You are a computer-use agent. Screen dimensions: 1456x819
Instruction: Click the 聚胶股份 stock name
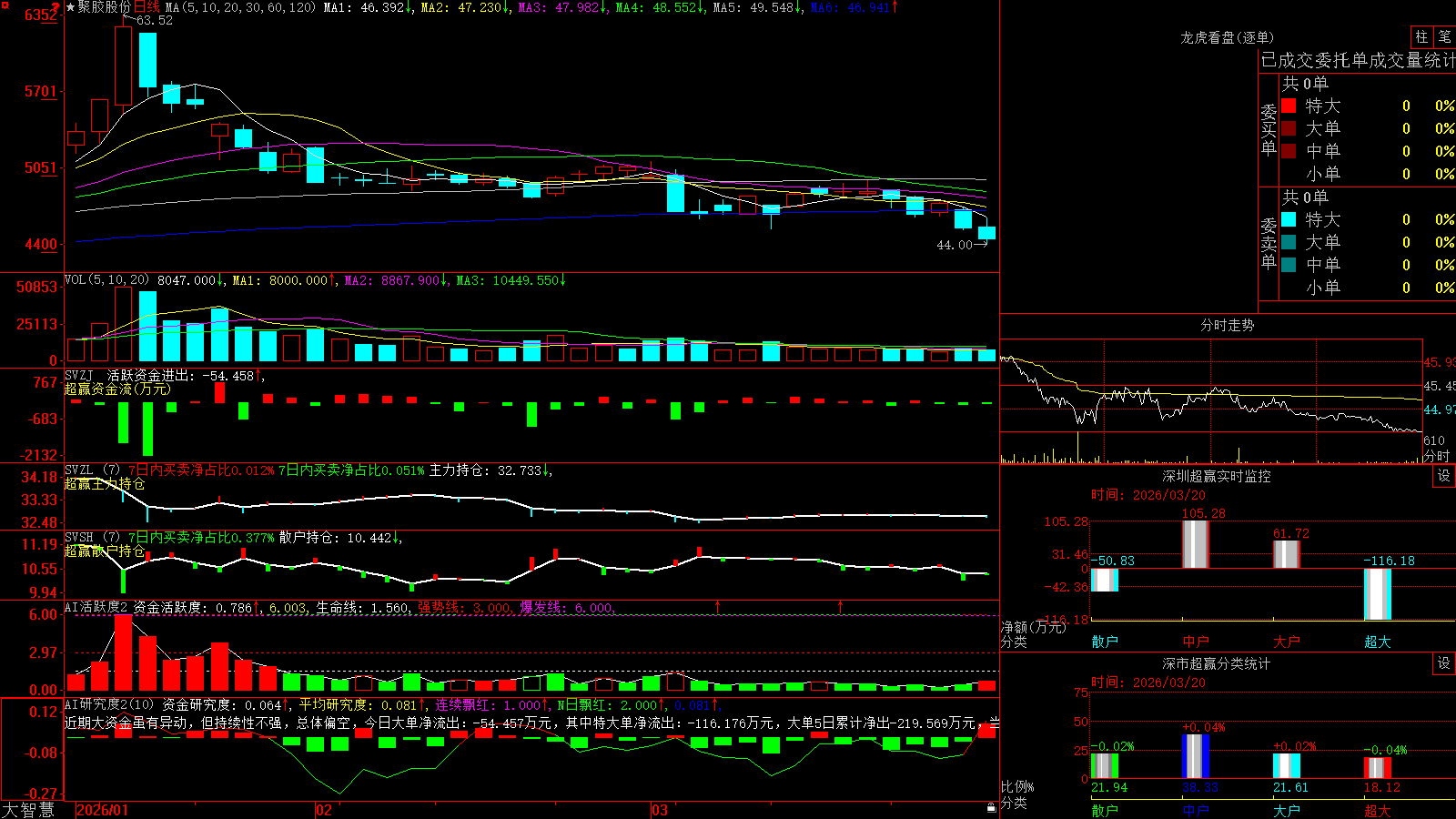pyautogui.click(x=105, y=7)
